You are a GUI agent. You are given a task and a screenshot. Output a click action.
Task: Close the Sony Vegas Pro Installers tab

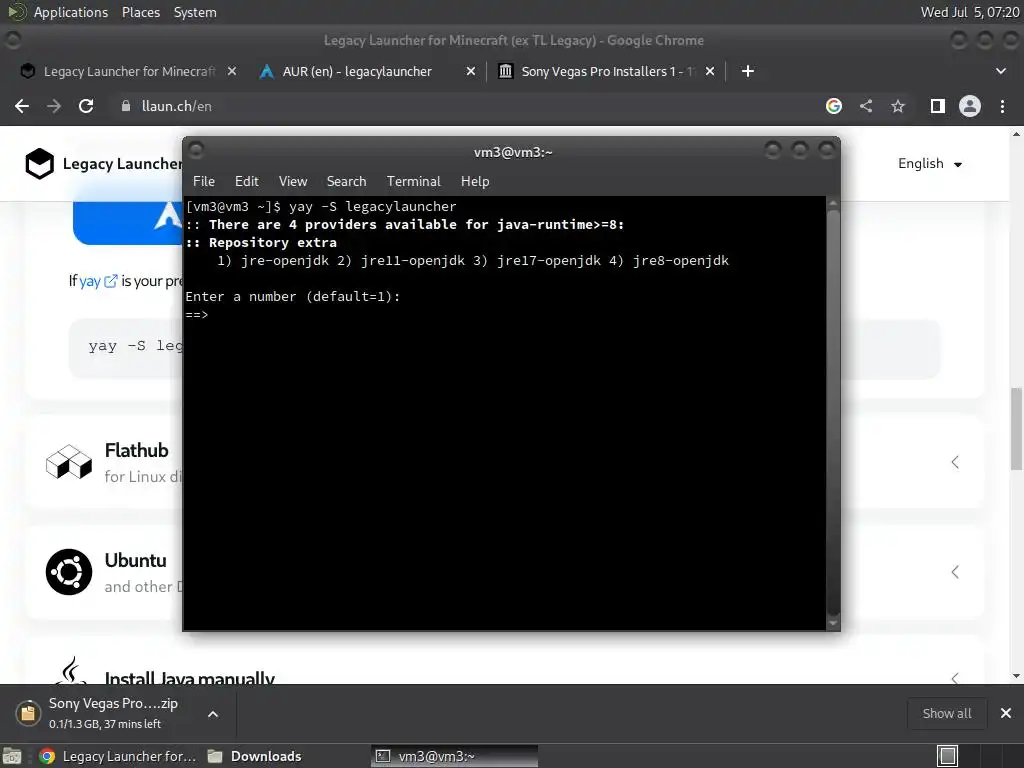pos(710,71)
